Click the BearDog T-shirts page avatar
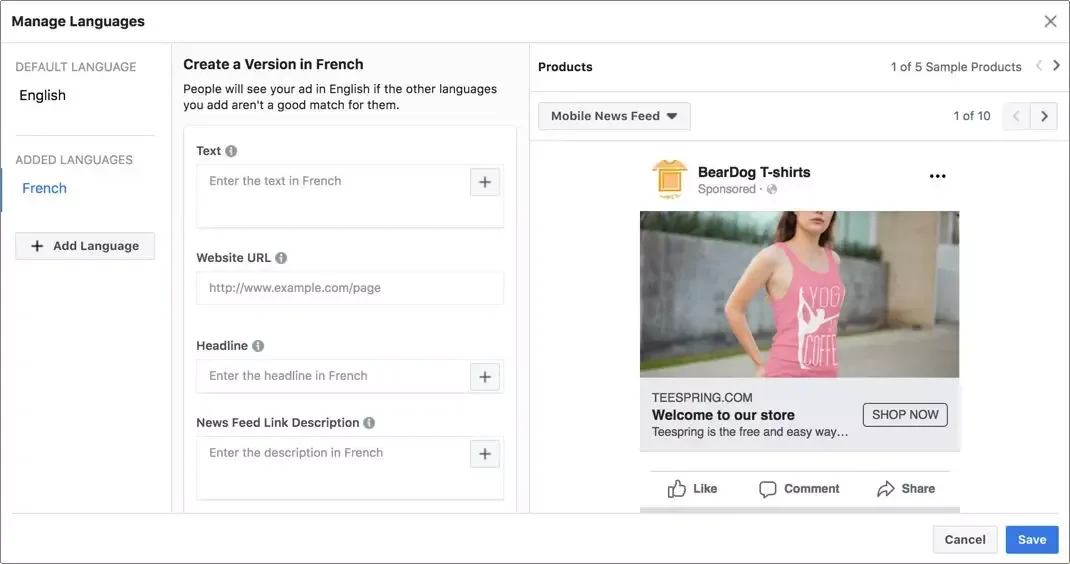The width and height of the screenshot is (1070, 564). pyautogui.click(x=669, y=179)
